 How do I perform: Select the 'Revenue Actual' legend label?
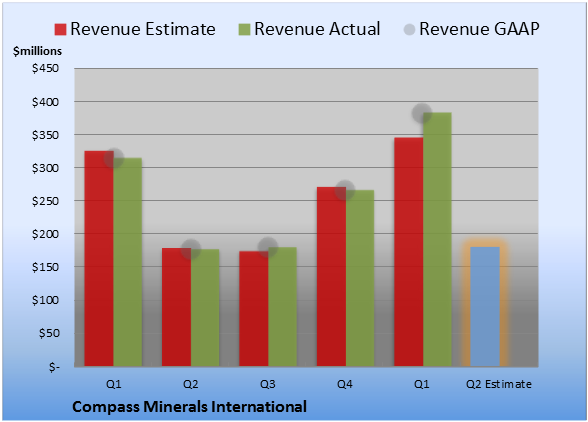coord(317,29)
